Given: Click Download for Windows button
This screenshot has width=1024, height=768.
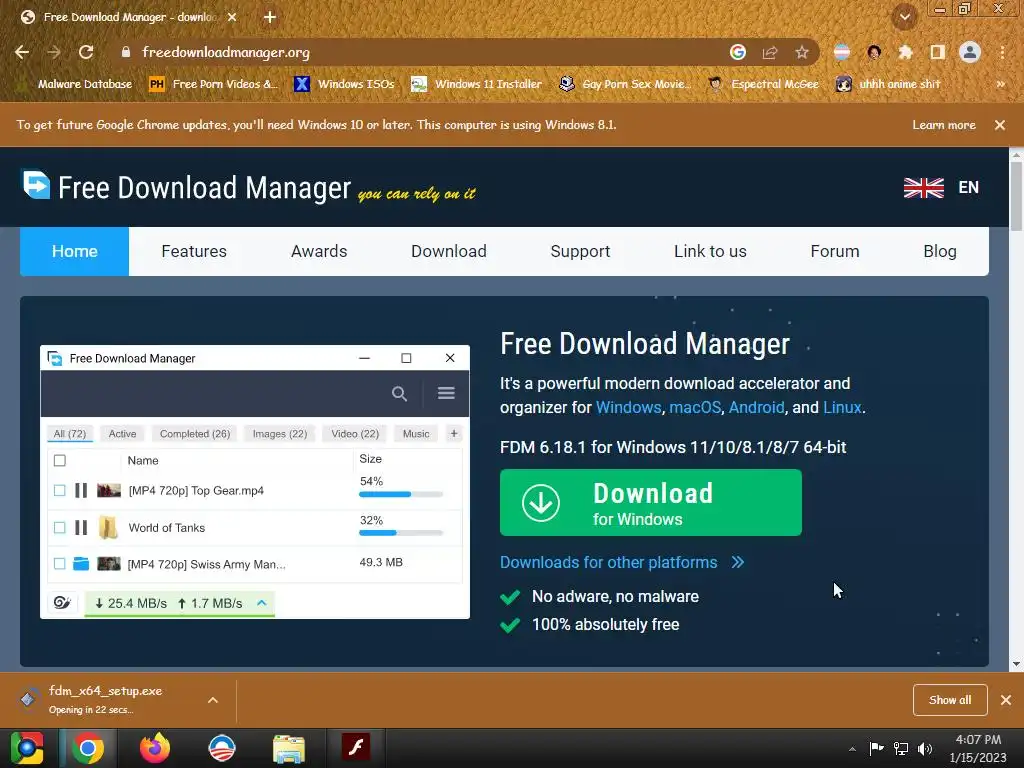Looking at the screenshot, I should click(650, 503).
